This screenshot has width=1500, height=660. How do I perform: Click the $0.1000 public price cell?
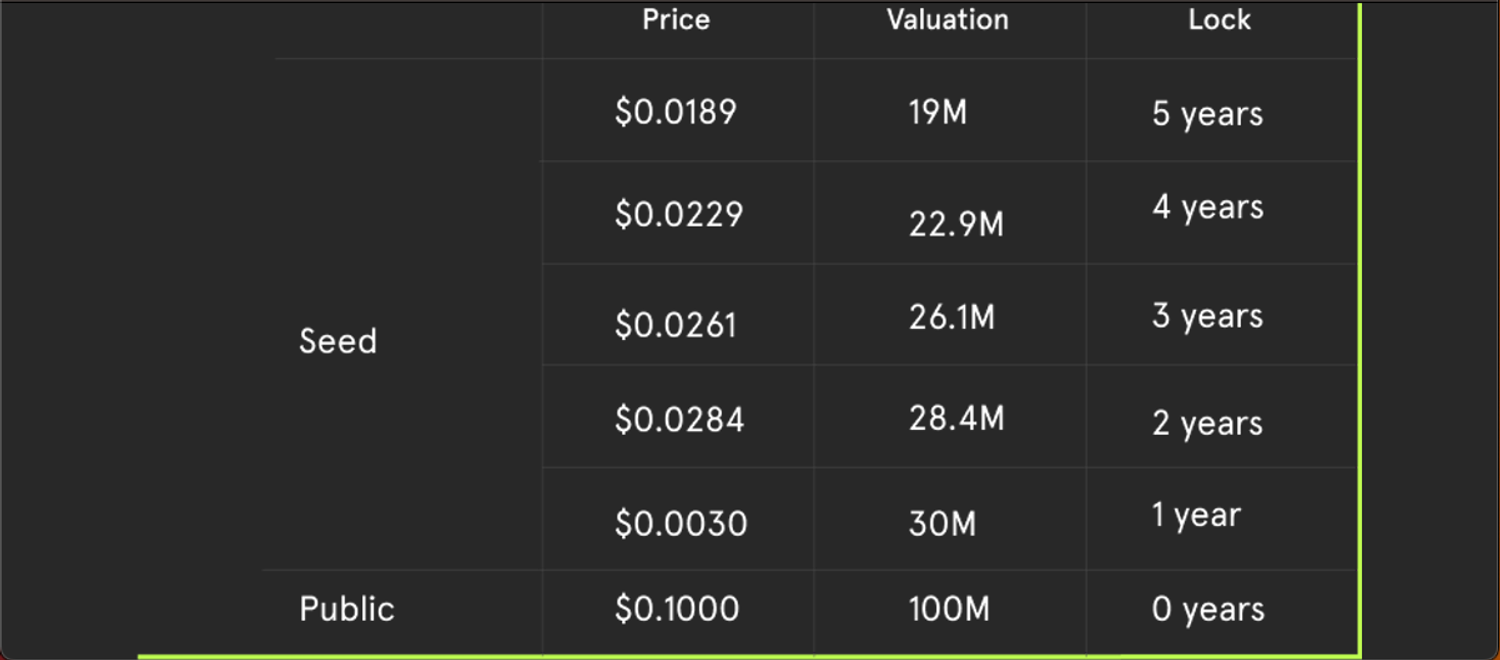tap(677, 609)
